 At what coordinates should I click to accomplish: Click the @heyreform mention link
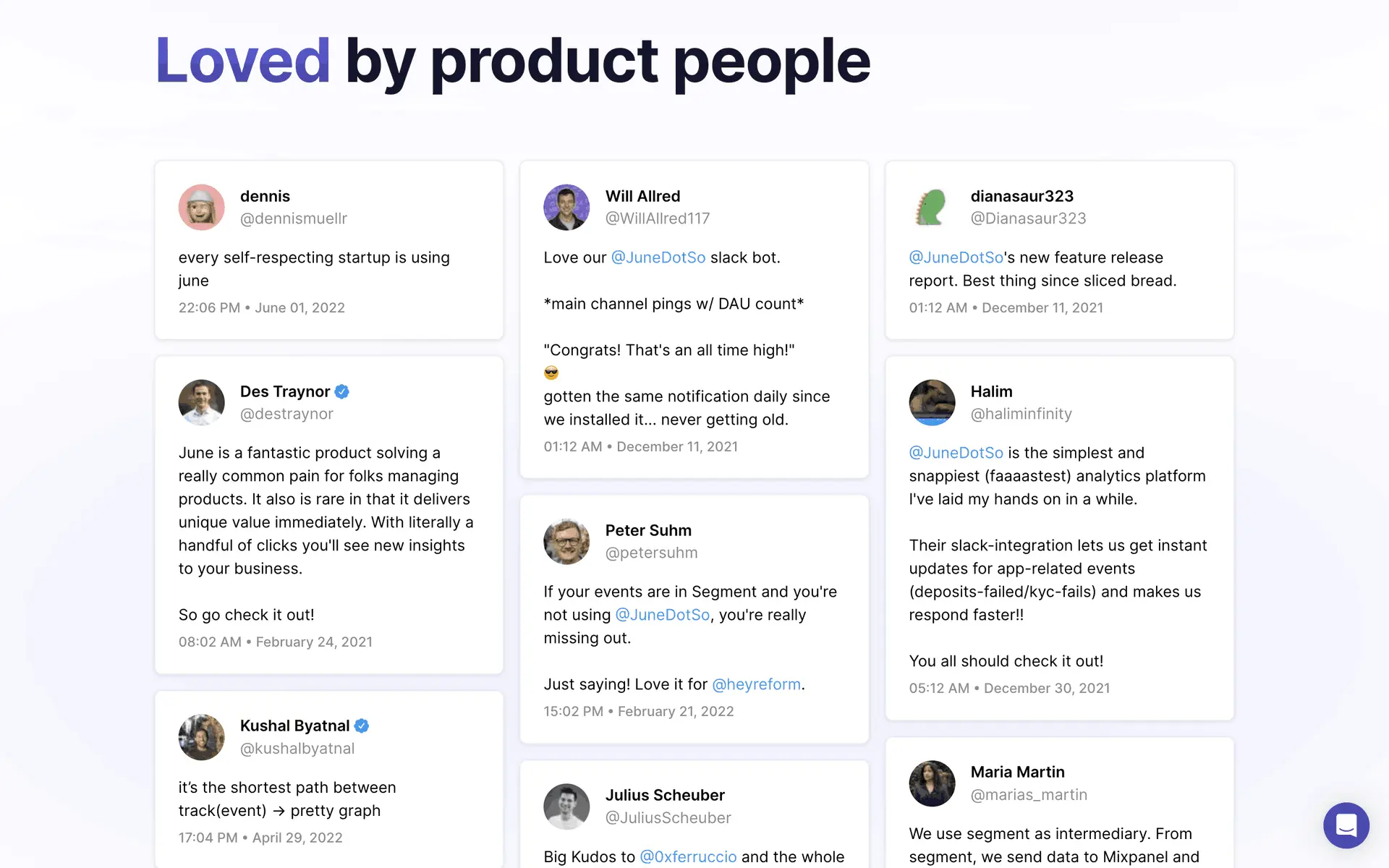[756, 684]
